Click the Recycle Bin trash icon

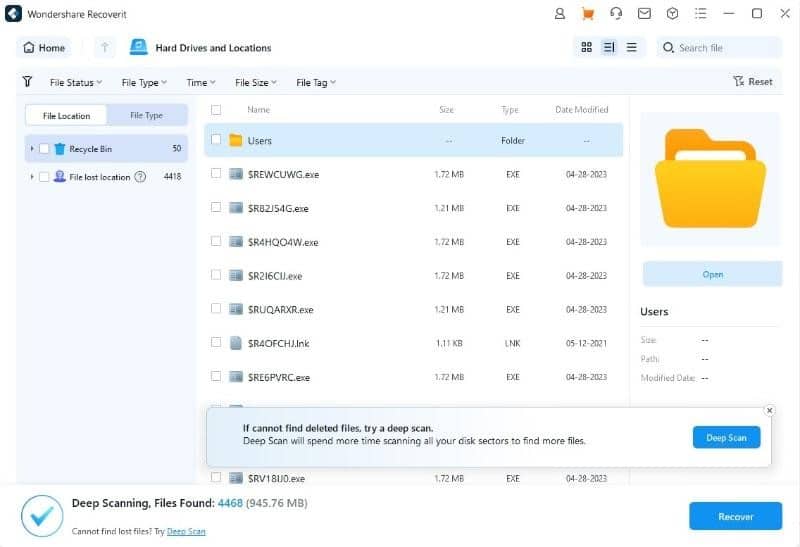coord(60,148)
